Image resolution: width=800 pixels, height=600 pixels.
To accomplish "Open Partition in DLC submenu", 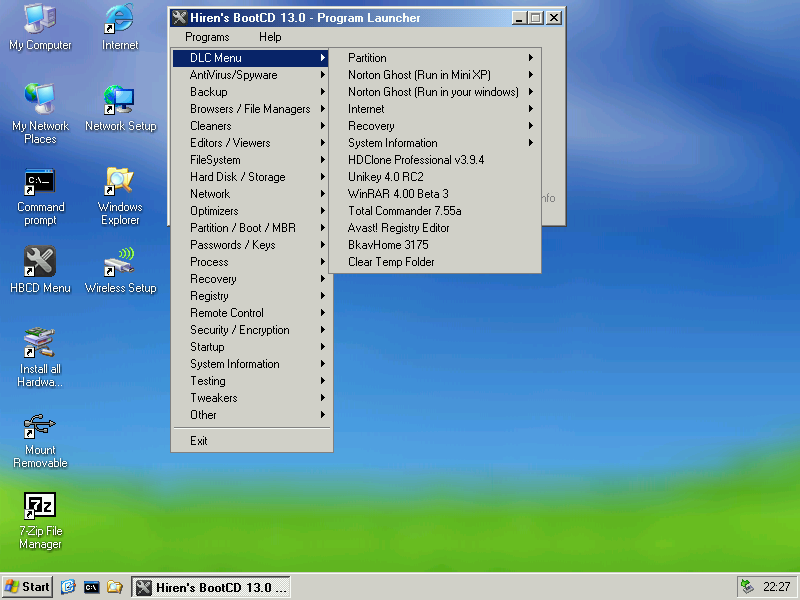I will point(435,58).
